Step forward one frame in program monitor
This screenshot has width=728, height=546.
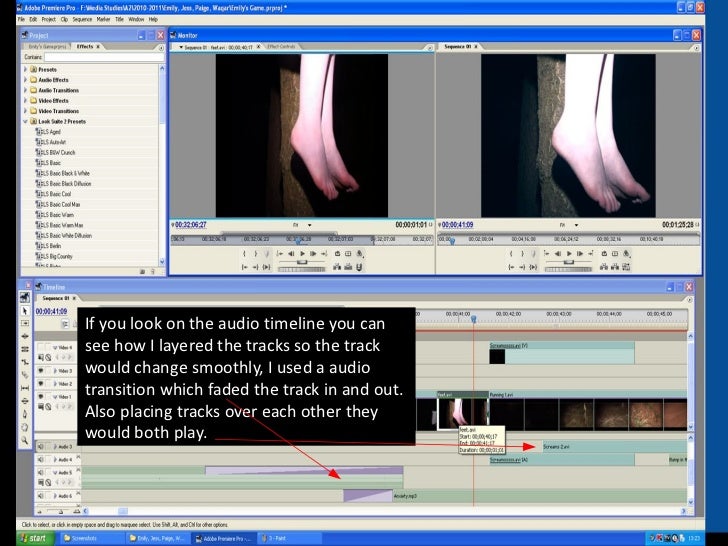point(580,254)
